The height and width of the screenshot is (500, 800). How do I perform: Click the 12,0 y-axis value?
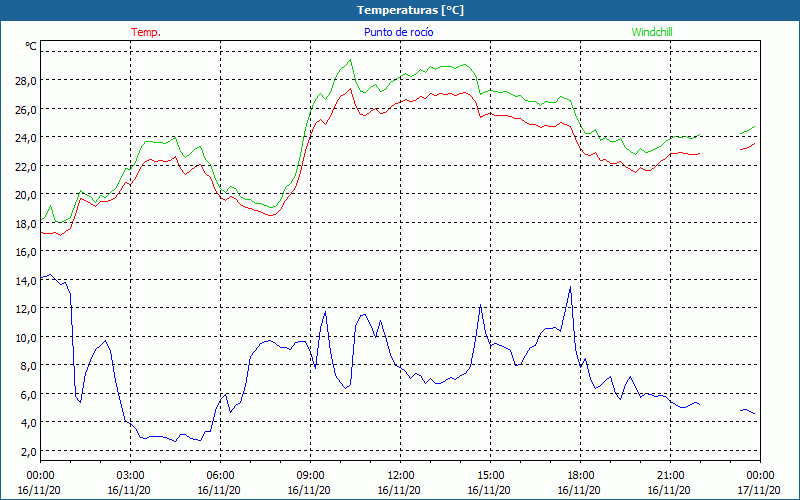coord(26,308)
